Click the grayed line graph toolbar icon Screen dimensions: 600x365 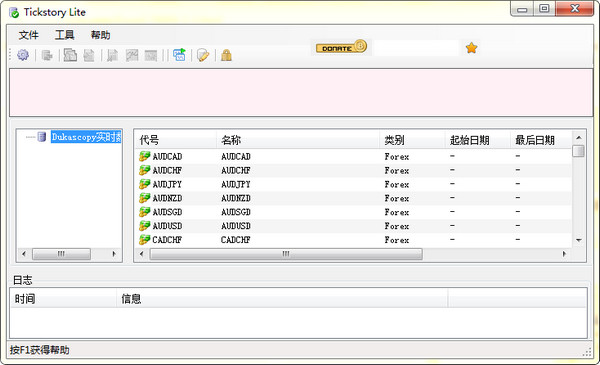pyautogui.click(x=132, y=55)
